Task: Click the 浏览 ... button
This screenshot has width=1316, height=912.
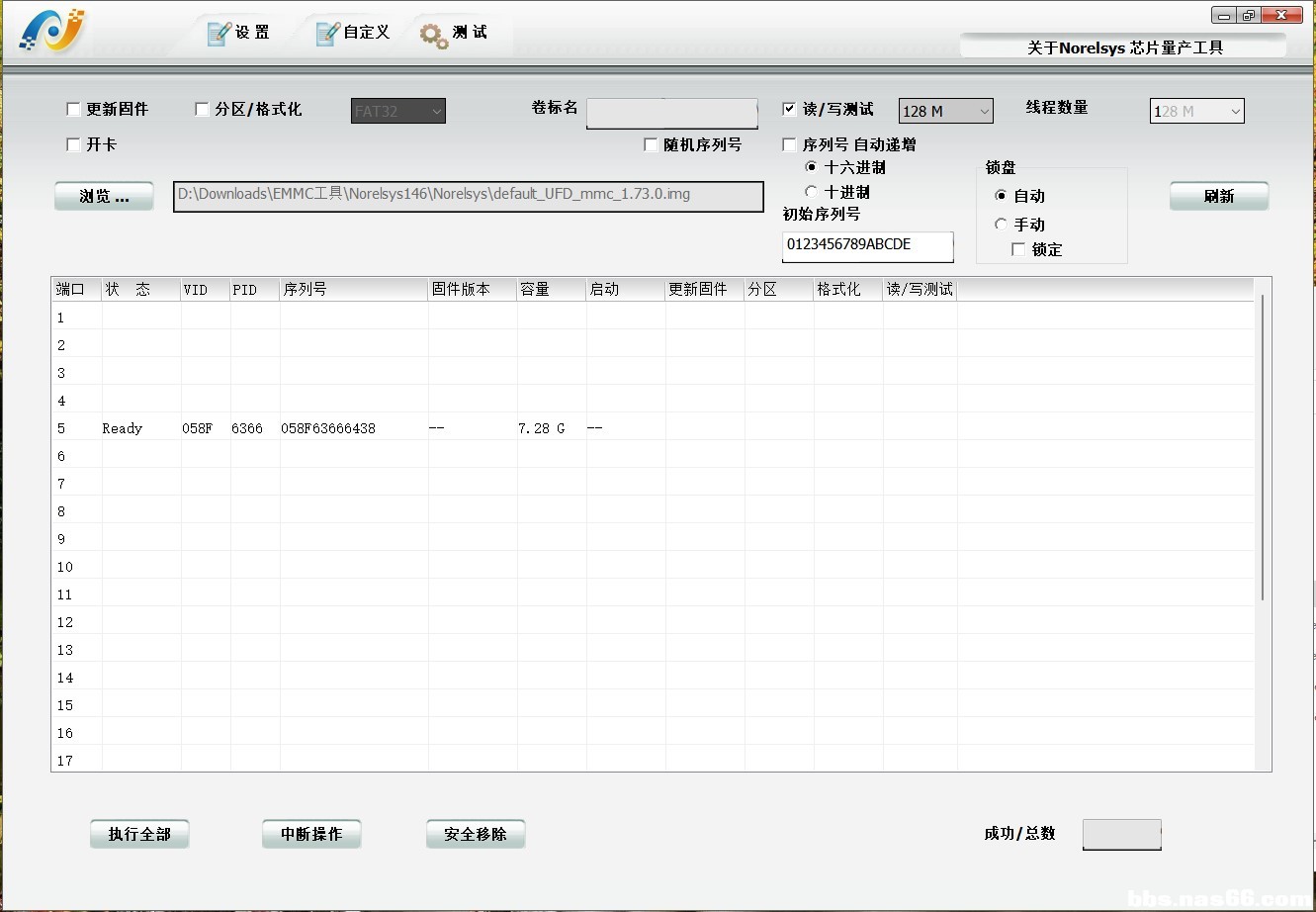Action: click(104, 196)
